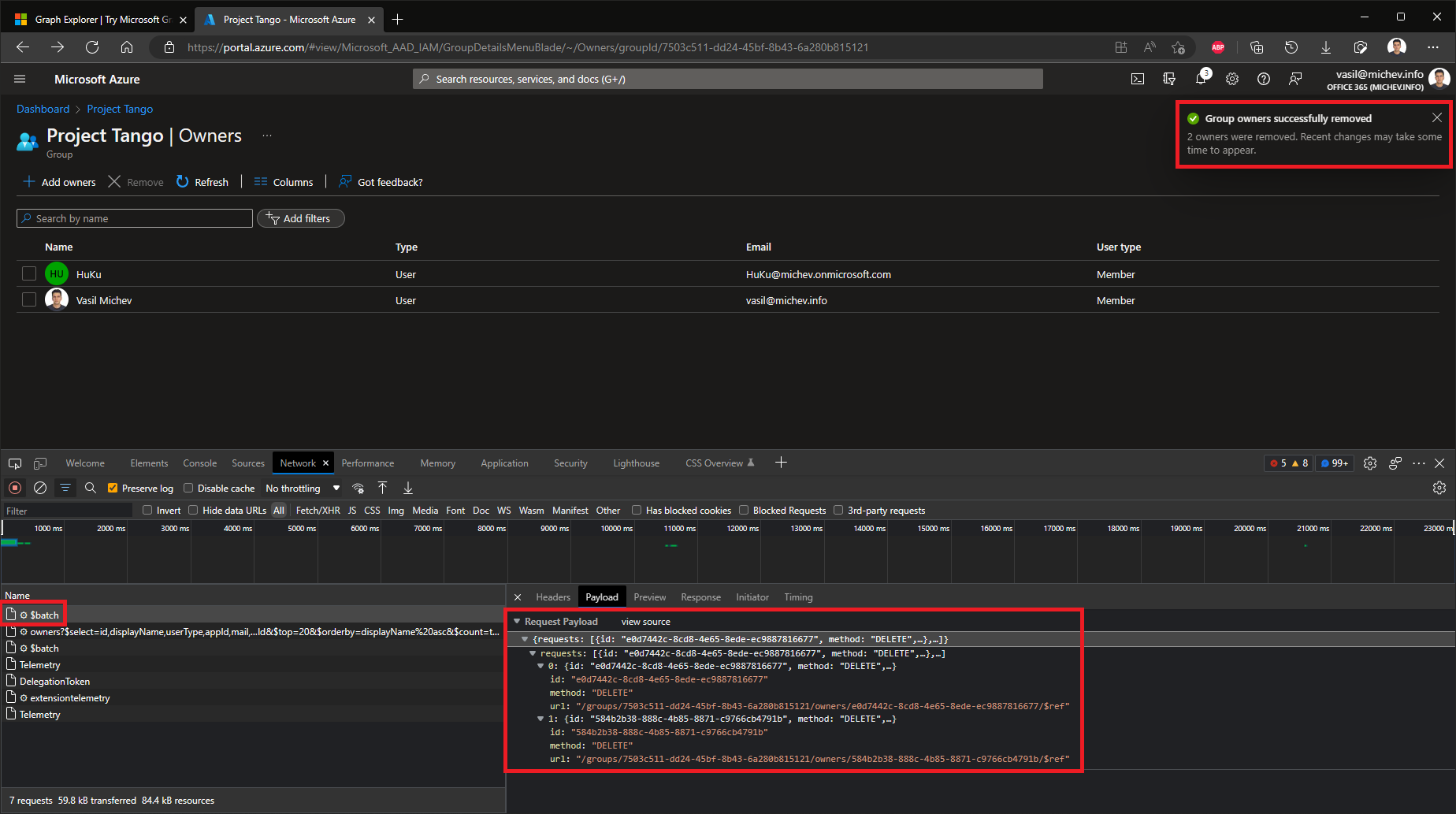Open DevTools network search magnifier

(91, 488)
